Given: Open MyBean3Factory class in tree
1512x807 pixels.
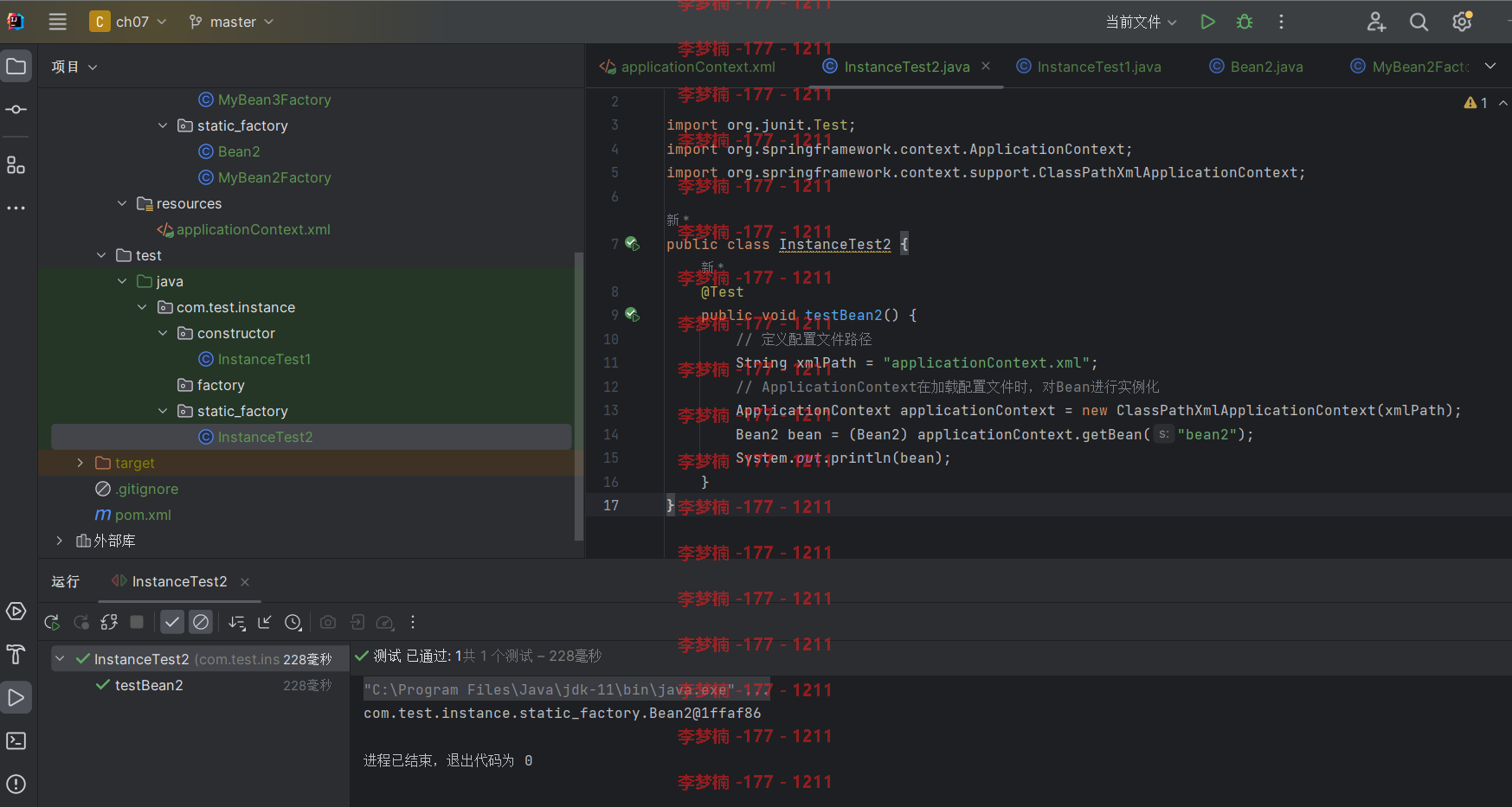Looking at the screenshot, I should (274, 99).
